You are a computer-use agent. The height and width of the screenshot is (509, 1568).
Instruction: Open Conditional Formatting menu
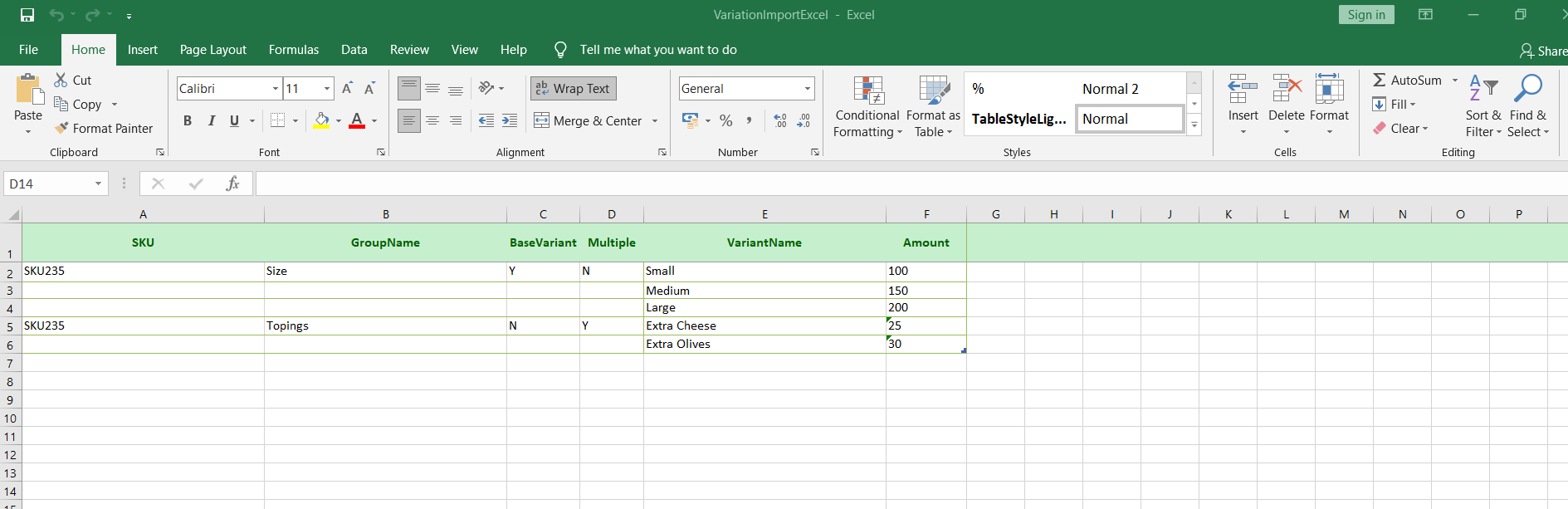(x=867, y=107)
